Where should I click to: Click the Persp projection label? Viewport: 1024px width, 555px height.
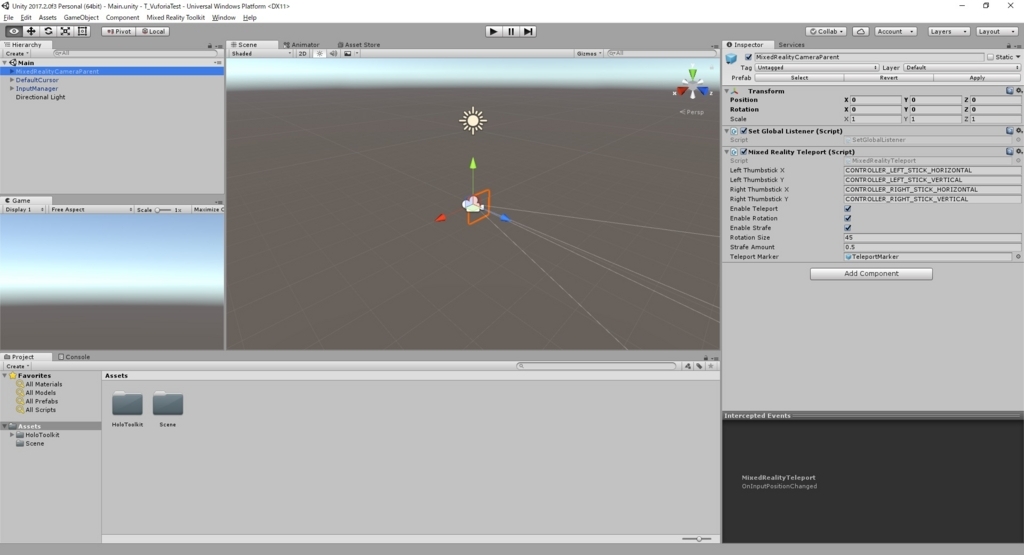[x=692, y=112]
